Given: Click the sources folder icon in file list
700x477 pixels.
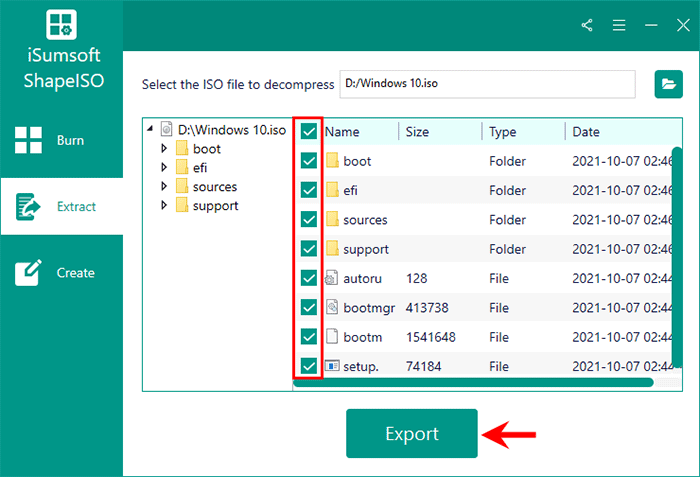Looking at the screenshot, I should click(x=332, y=219).
